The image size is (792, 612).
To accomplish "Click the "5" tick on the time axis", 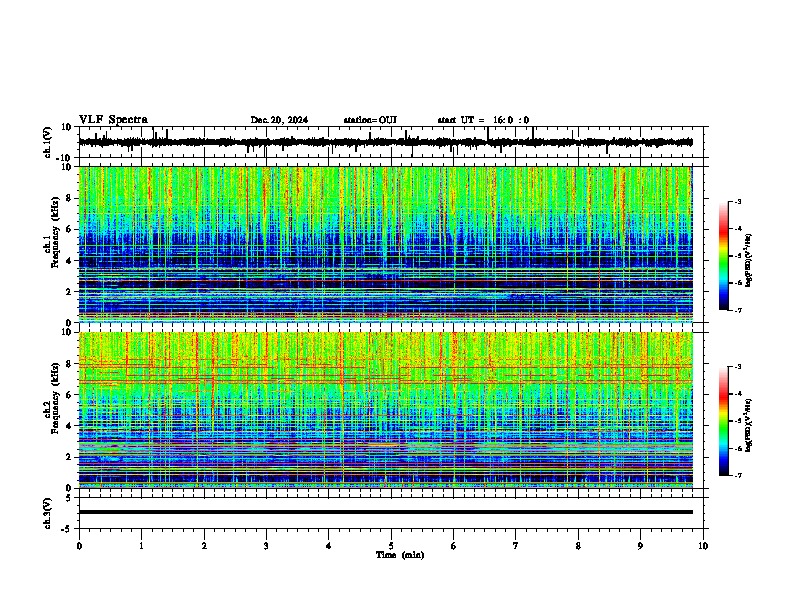I will click(x=391, y=546).
